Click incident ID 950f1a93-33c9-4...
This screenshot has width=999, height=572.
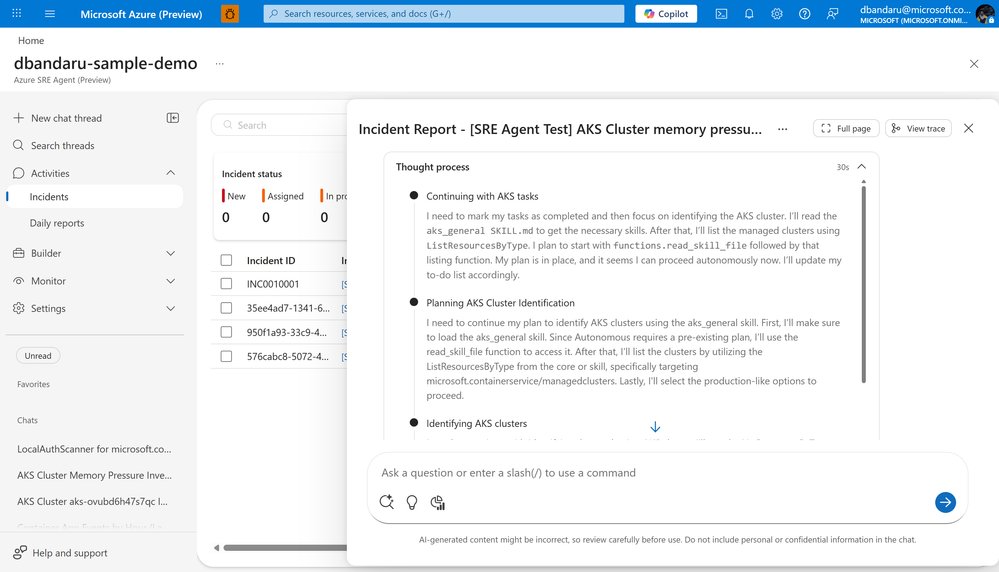point(287,332)
